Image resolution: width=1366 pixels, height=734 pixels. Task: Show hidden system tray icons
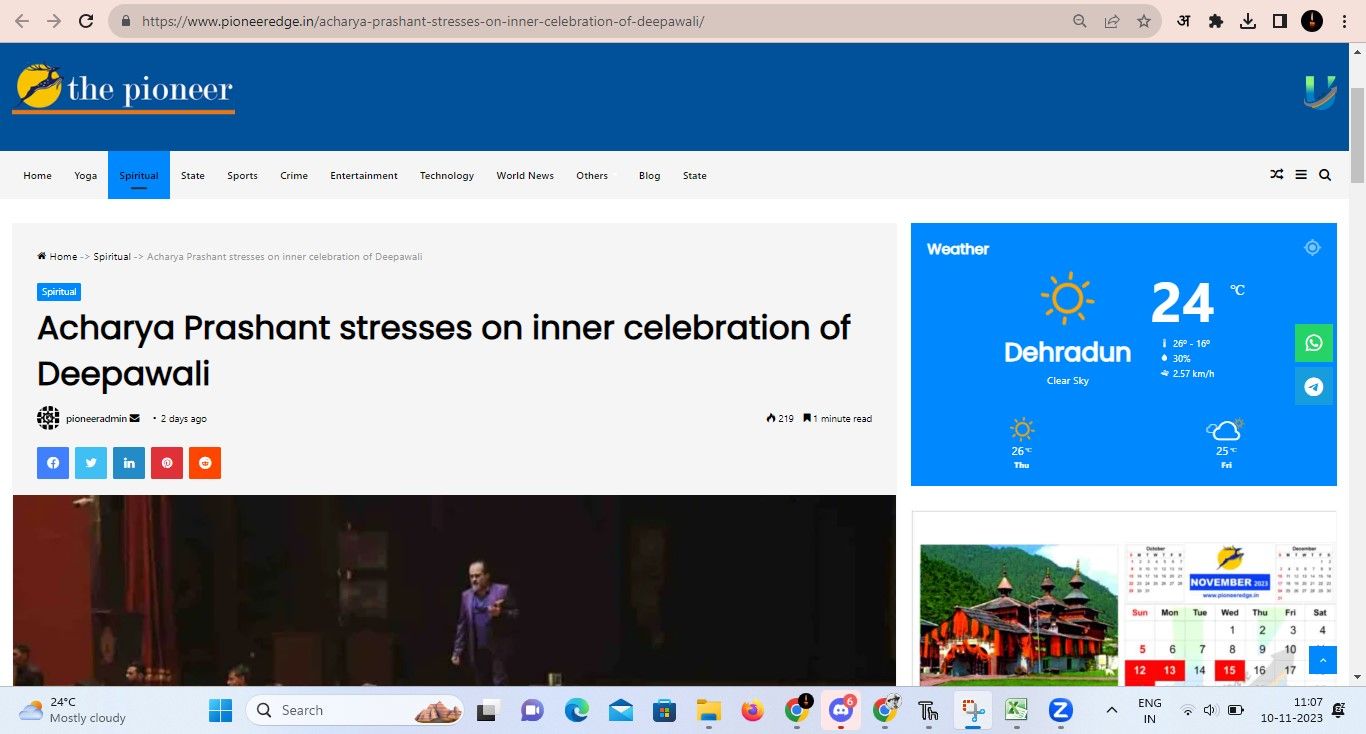[1111, 710]
